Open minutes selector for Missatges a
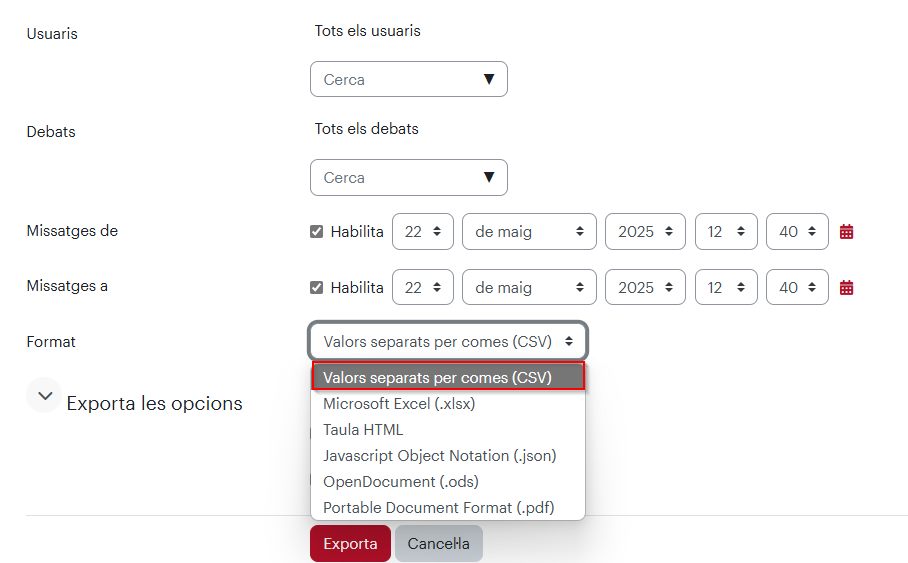This screenshot has height=563, width=908. coord(797,287)
